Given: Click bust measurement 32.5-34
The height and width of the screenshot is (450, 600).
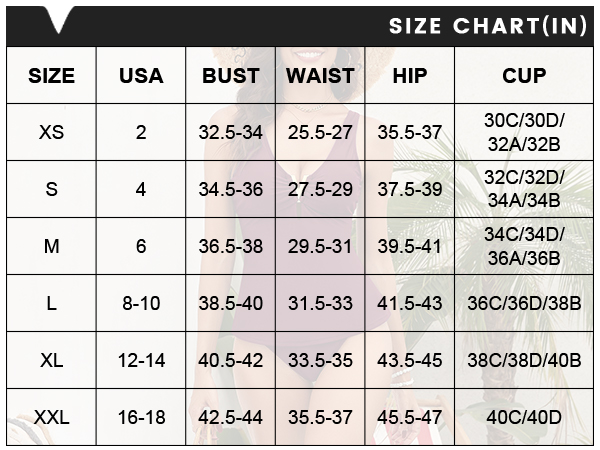Looking at the screenshot, I should 231,132.
